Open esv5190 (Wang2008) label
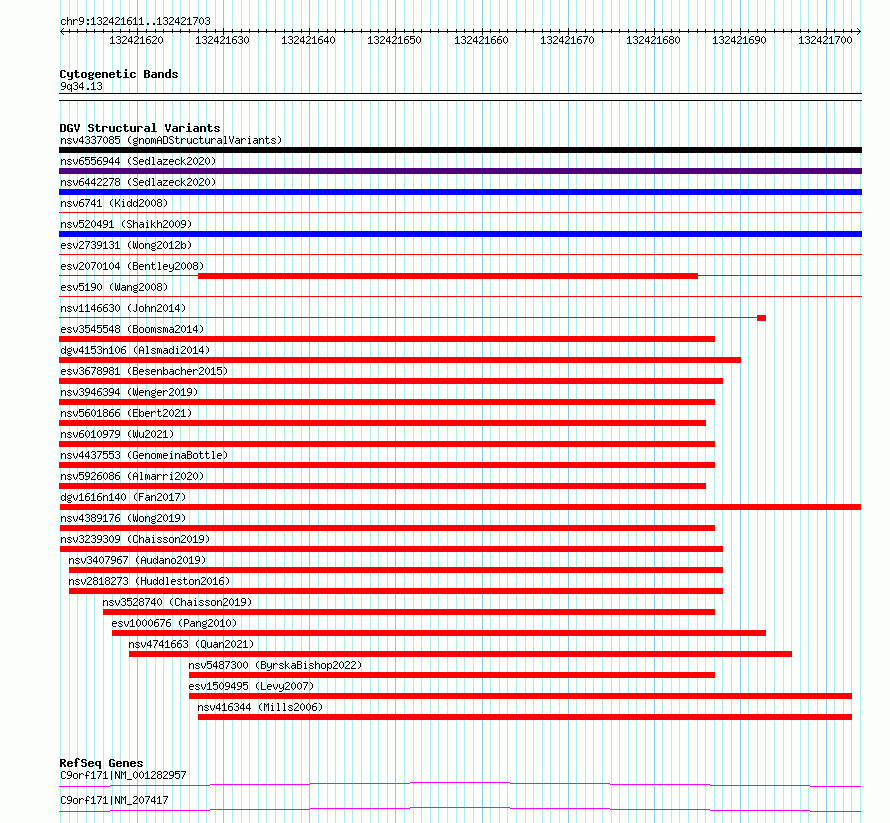This screenshot has height=823, width=890. 114,287
